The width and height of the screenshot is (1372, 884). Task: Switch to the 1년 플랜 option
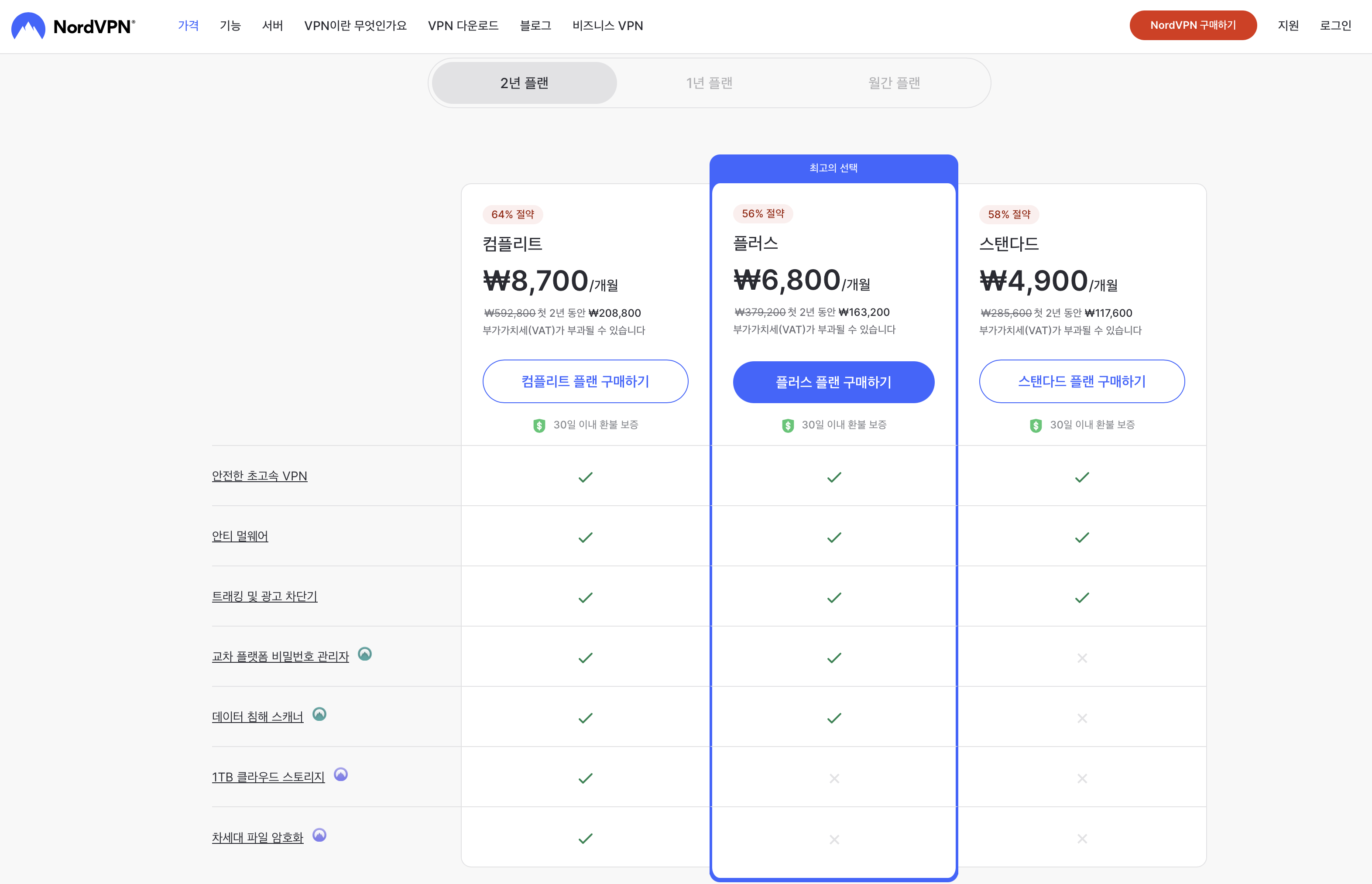[x=709, y=83]
